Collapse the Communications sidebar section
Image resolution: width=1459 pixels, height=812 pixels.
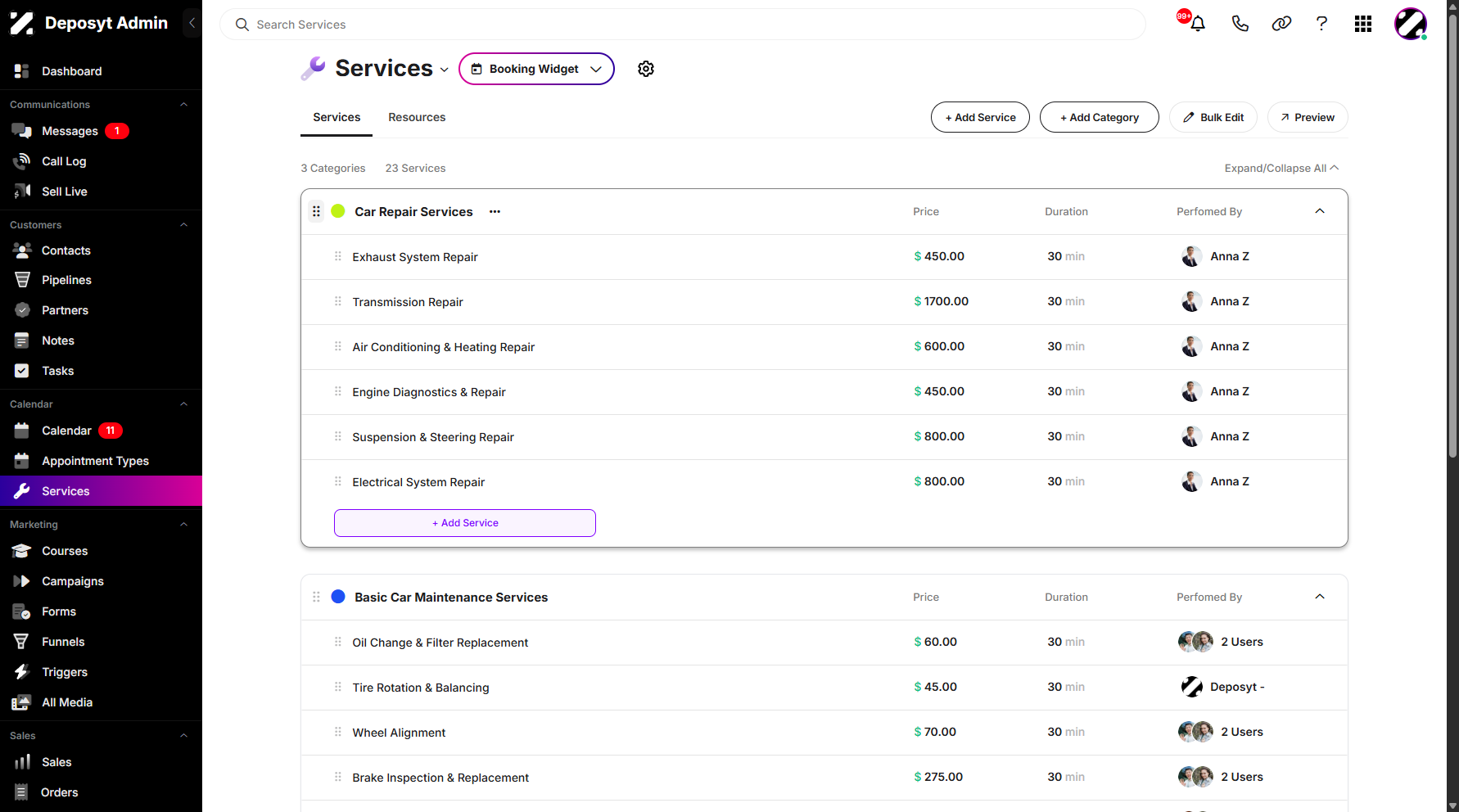(183, 105)
